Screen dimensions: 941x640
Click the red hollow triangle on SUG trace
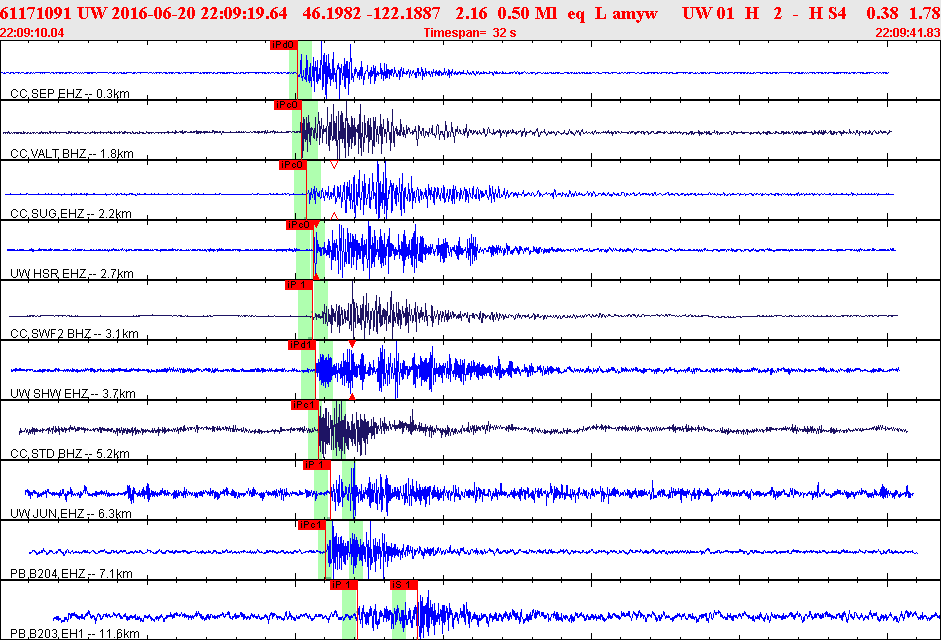pos(334,165)
